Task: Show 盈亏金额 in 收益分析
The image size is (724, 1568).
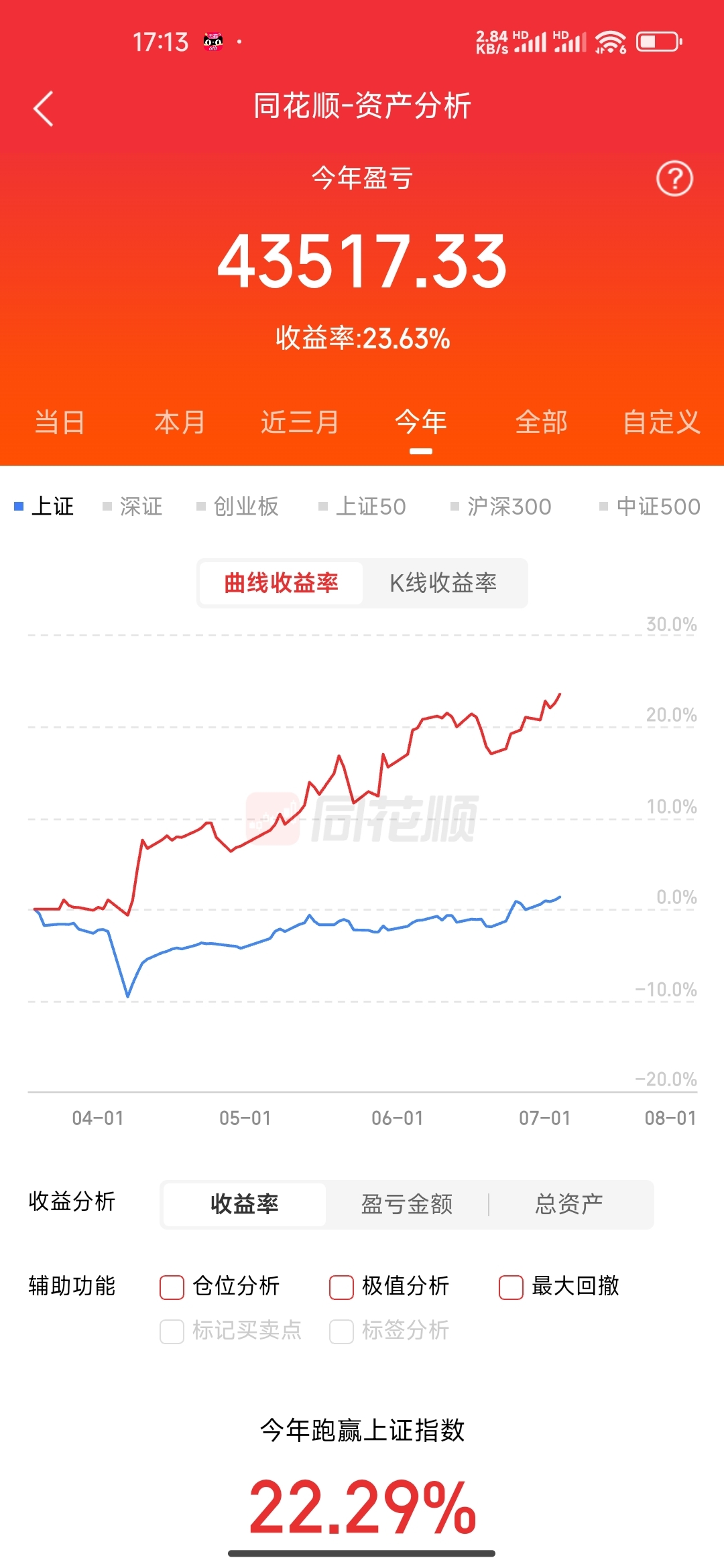Action: [x=407, y=1204]
